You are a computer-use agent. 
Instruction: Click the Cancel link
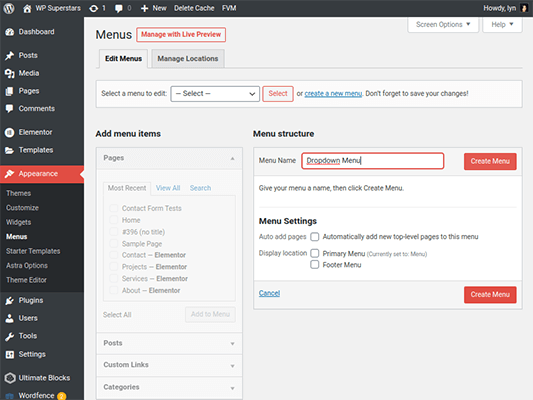(x=269, y=293)
